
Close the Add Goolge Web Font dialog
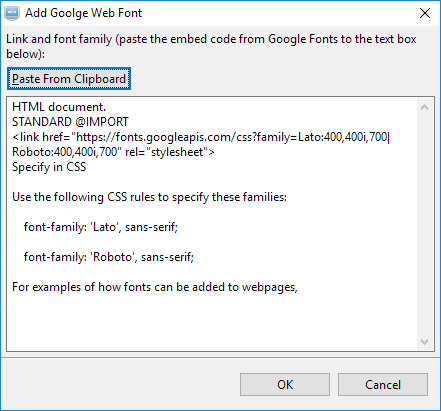coord(425,13)
